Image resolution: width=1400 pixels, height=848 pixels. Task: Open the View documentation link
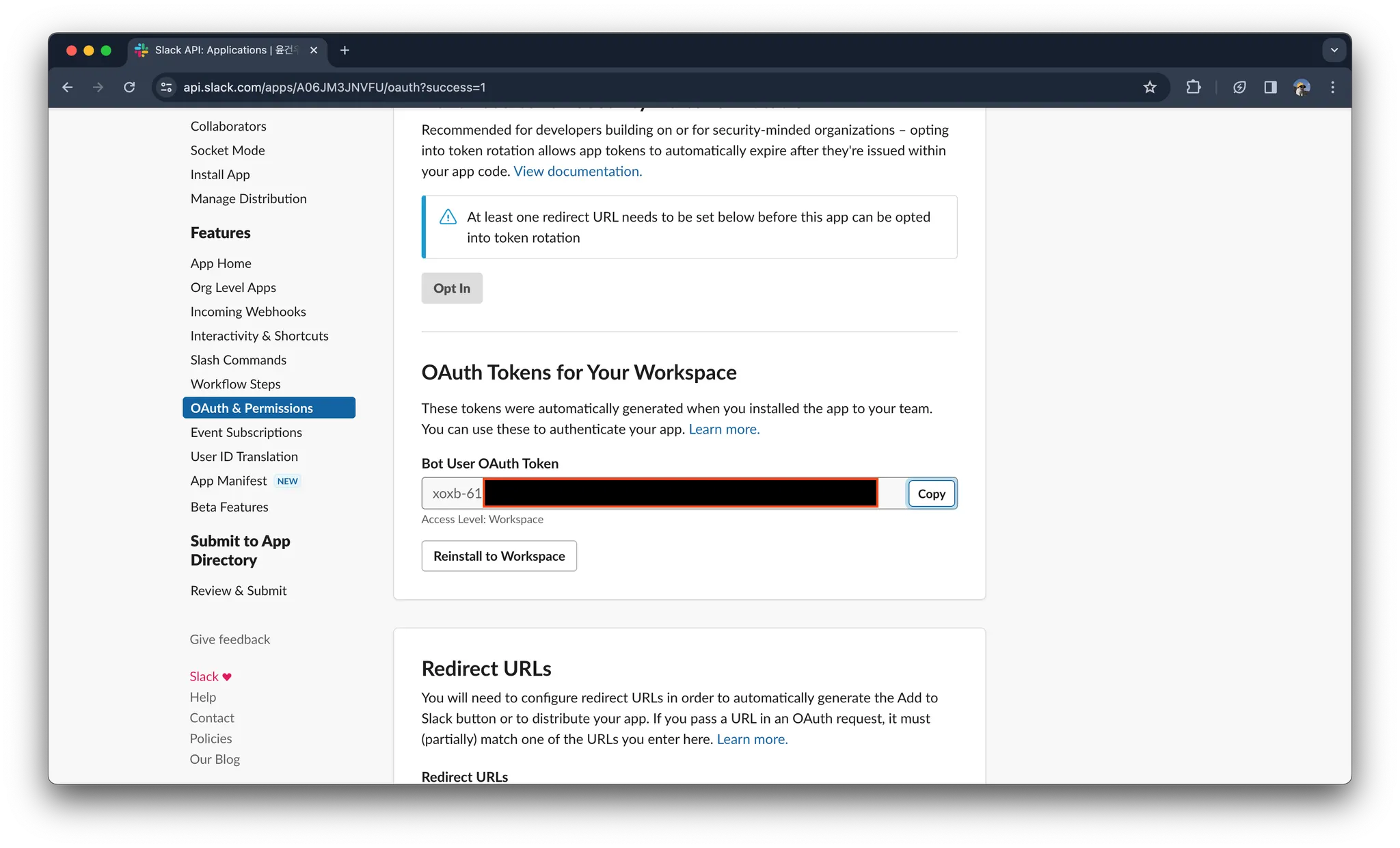578,171
